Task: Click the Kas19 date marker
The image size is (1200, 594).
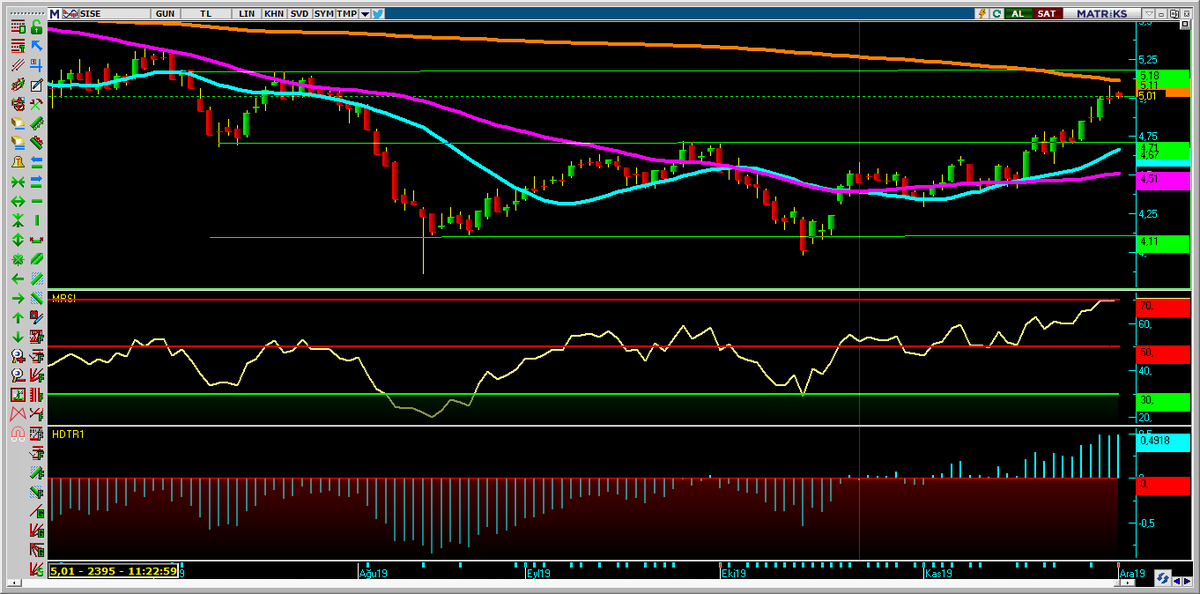Action: [939, 574]
